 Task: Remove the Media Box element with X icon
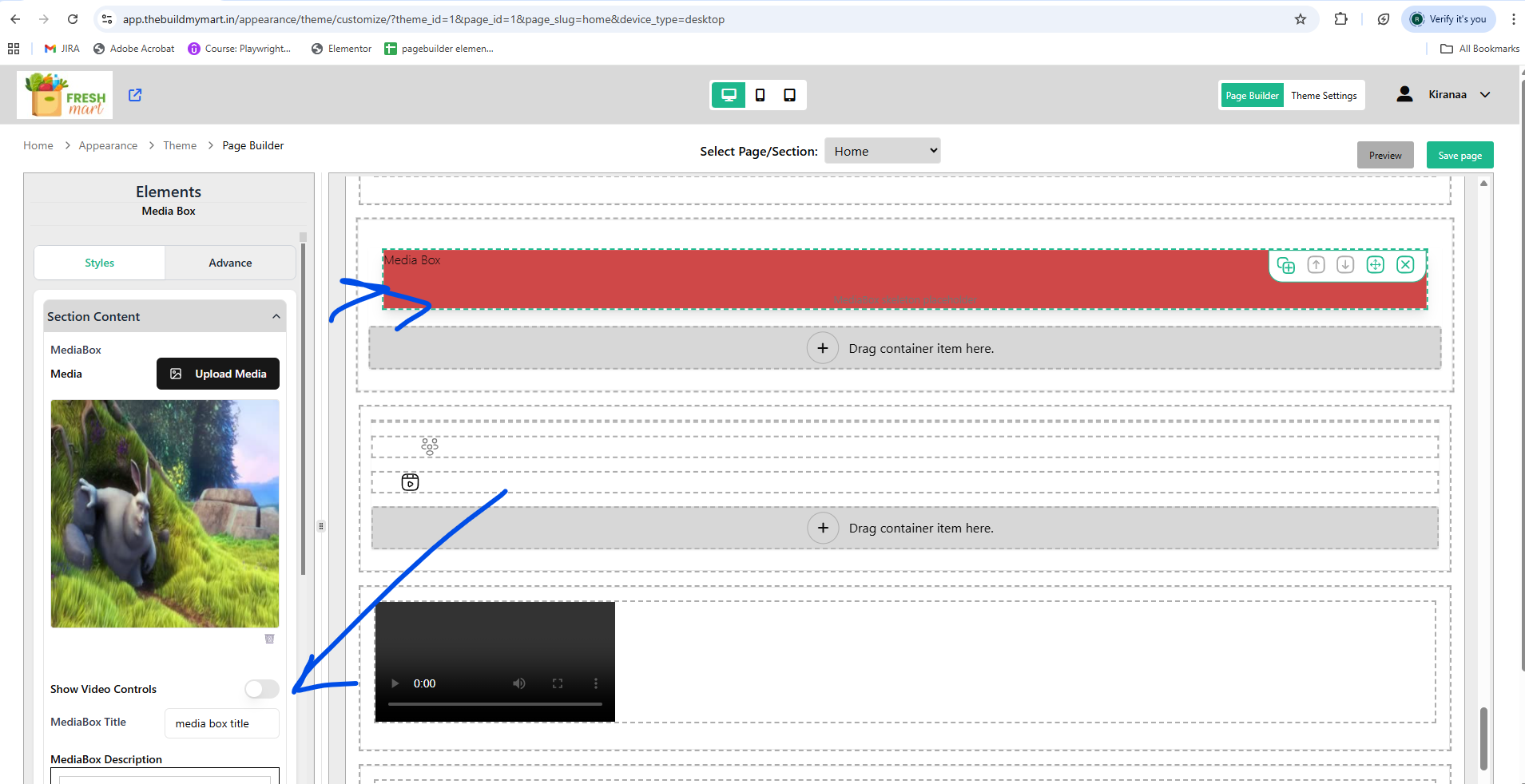click(1405, 265)
